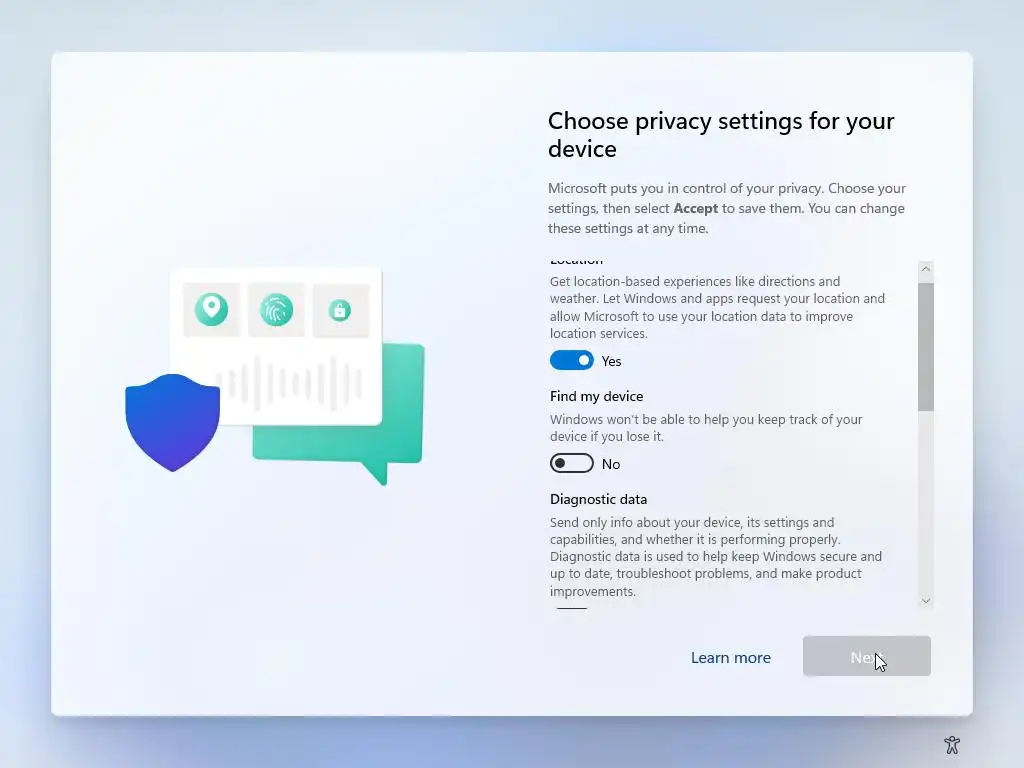Screen dimensions: 1024x768
Task: Click the "No" label beside Find my device
Action: 611,464
